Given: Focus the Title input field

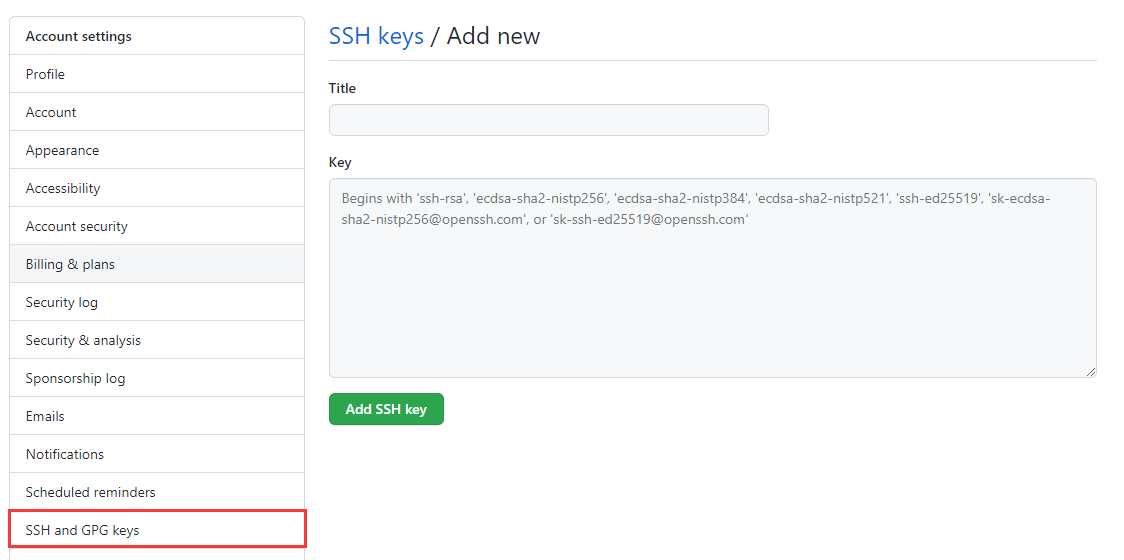Looking at the screenshot, I should tap(548, 120).
